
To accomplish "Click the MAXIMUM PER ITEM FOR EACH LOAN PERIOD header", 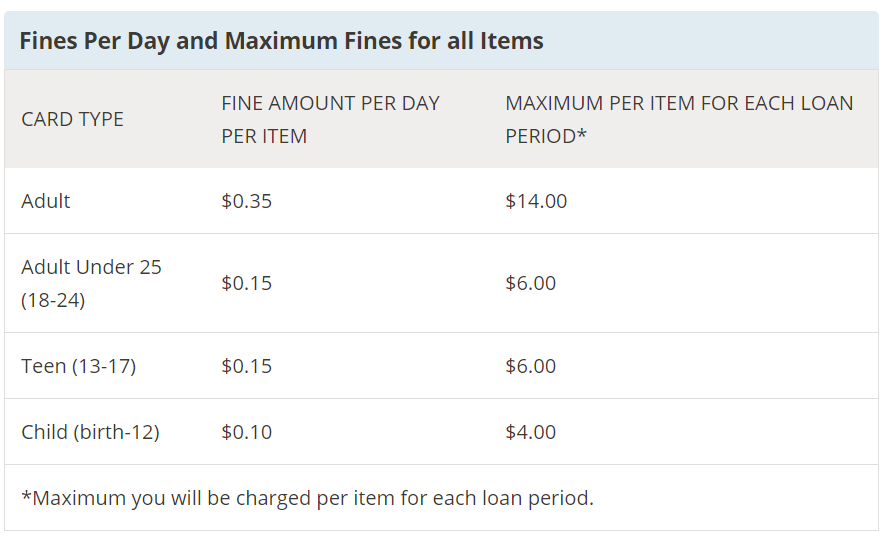I will (x=679, y=119).
